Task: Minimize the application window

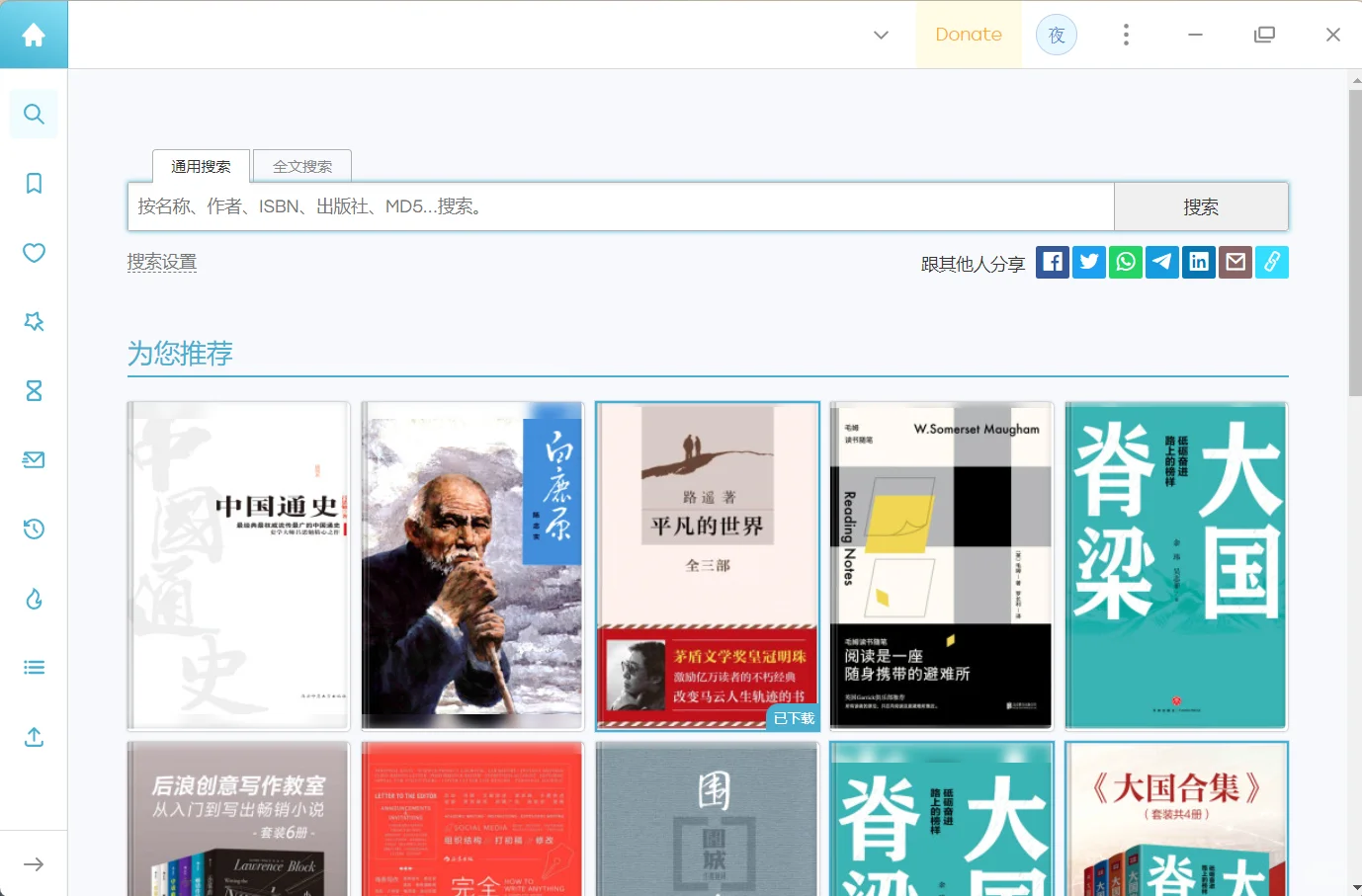Action: click(1195, 35)
